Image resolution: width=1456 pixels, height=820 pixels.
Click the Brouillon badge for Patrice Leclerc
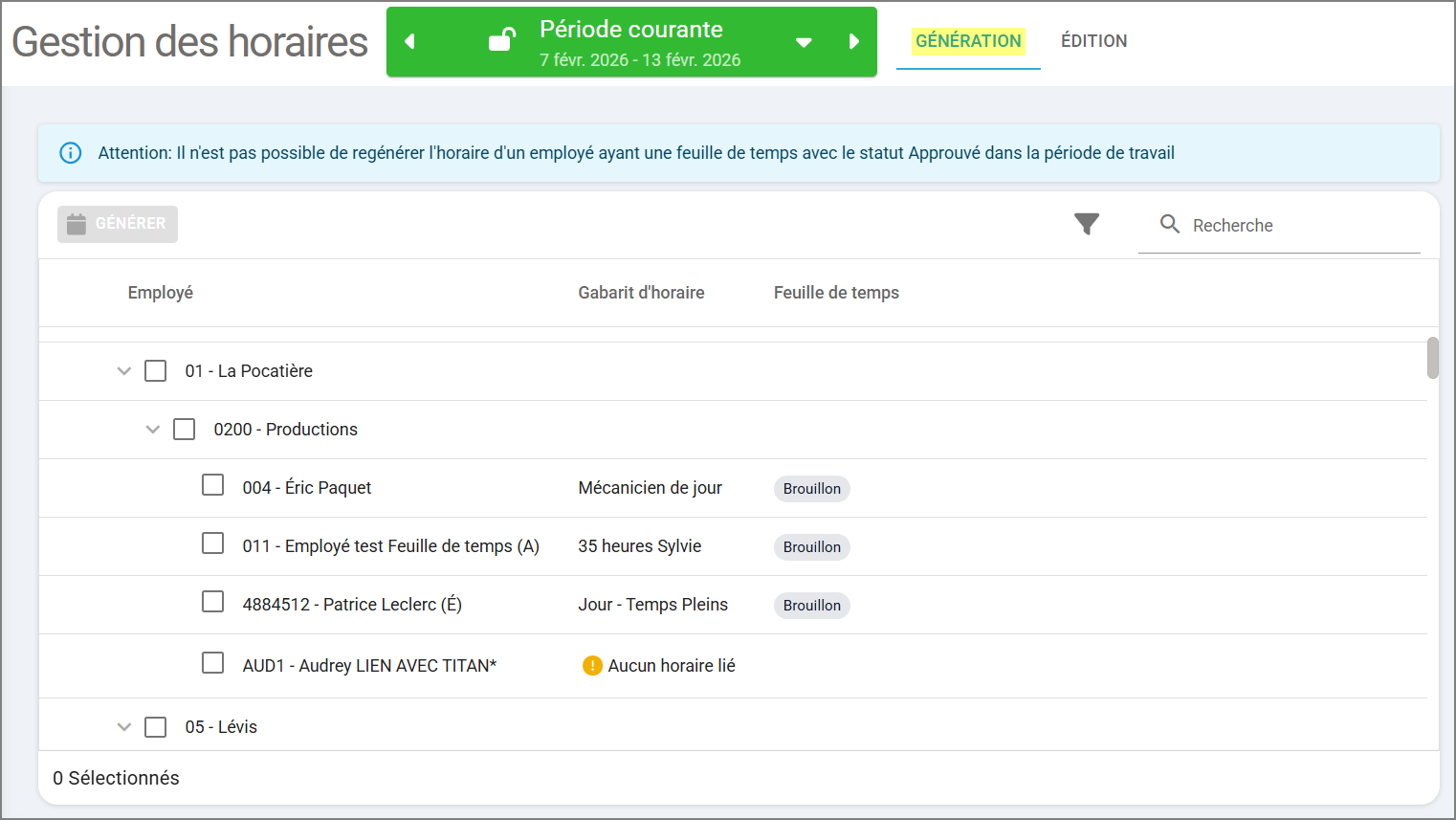pos(812,606)
